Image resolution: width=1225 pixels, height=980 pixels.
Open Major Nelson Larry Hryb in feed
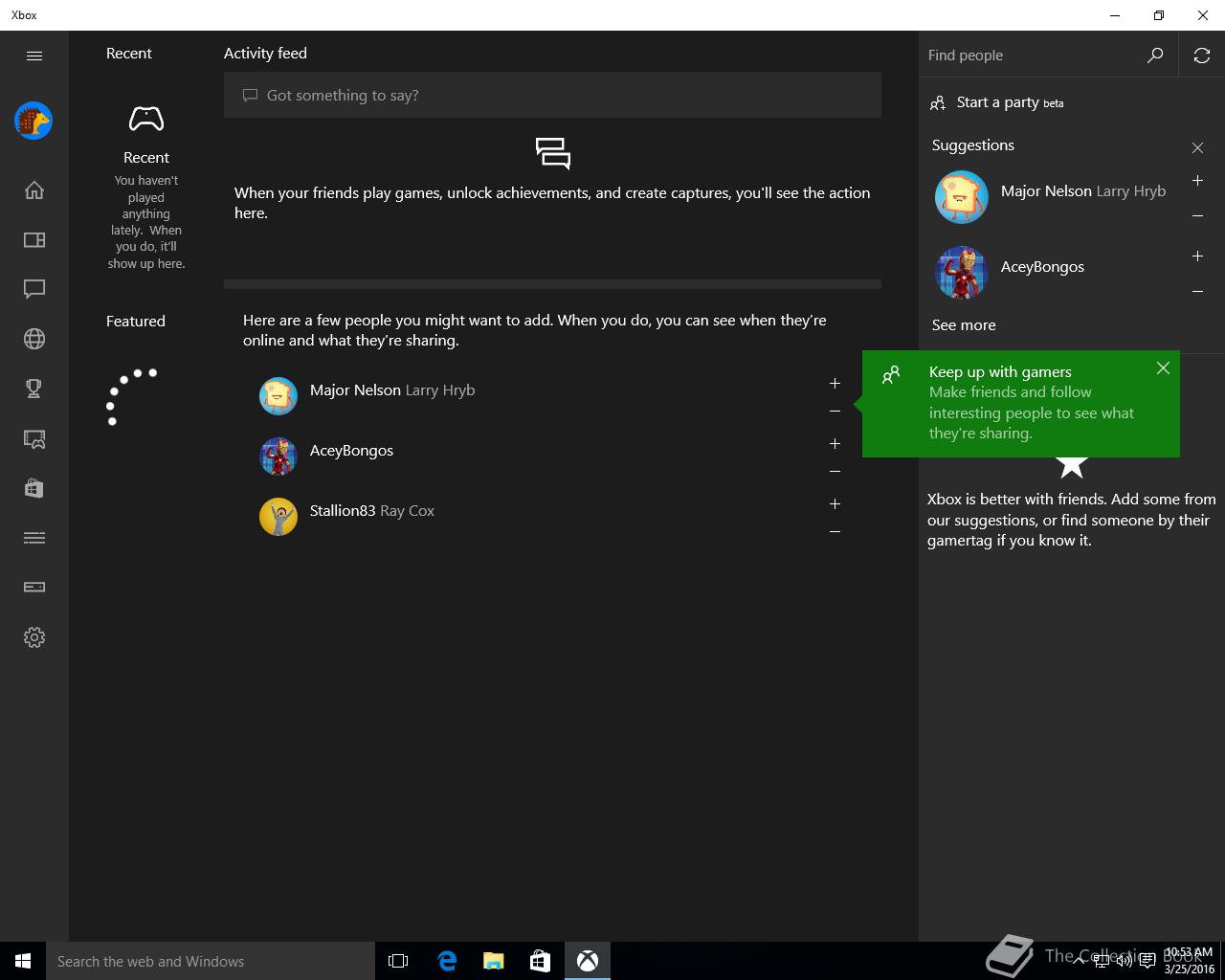click(x=392, y=390)
